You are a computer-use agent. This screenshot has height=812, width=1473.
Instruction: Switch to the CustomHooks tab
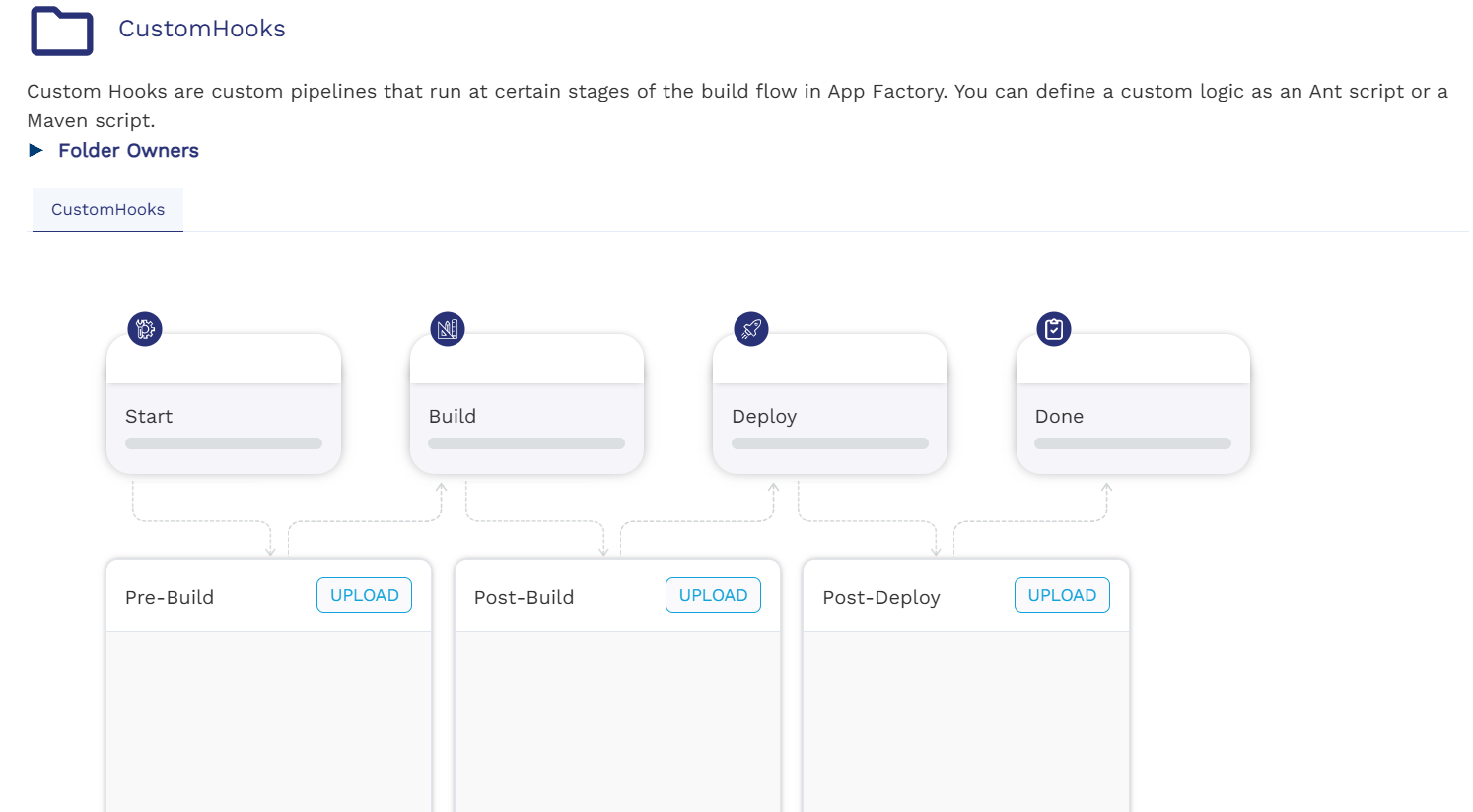click(x=107, y=210)
